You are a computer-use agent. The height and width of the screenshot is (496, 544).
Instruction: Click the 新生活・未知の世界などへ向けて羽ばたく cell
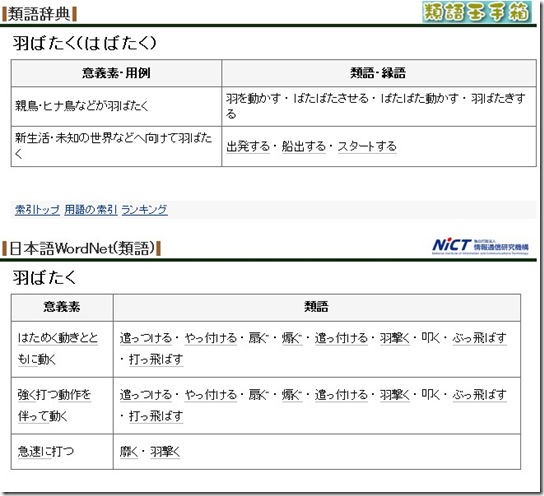tap(116, 146)
